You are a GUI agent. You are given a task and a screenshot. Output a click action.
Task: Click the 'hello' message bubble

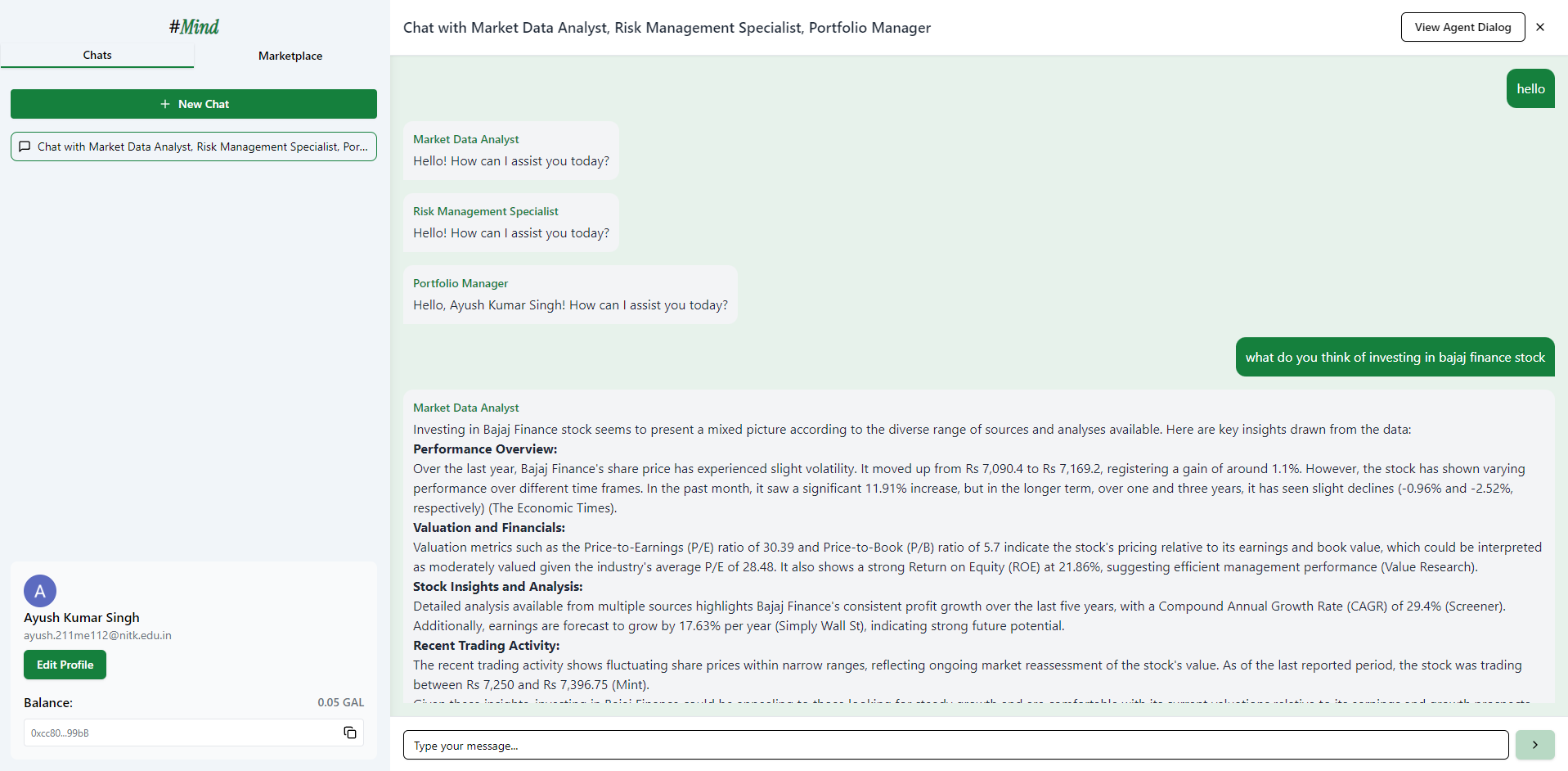point(1530,88)
